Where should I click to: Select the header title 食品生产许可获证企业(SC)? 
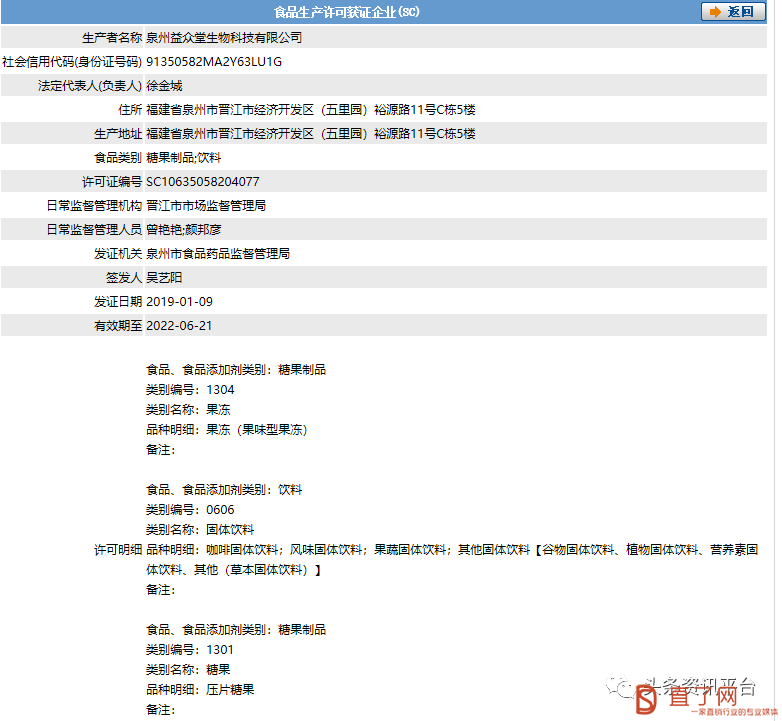(347, 12)
